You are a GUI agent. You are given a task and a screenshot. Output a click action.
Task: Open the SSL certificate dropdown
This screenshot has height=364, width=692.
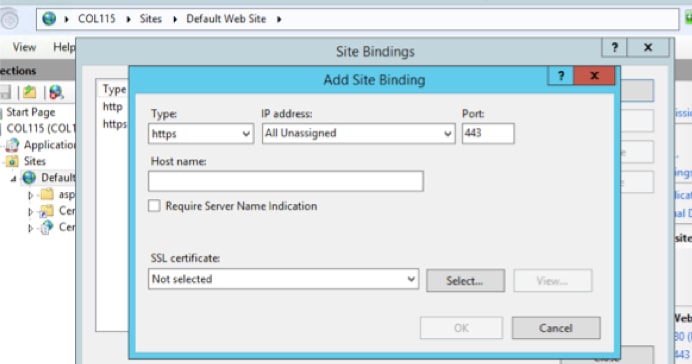click(283, 279)
